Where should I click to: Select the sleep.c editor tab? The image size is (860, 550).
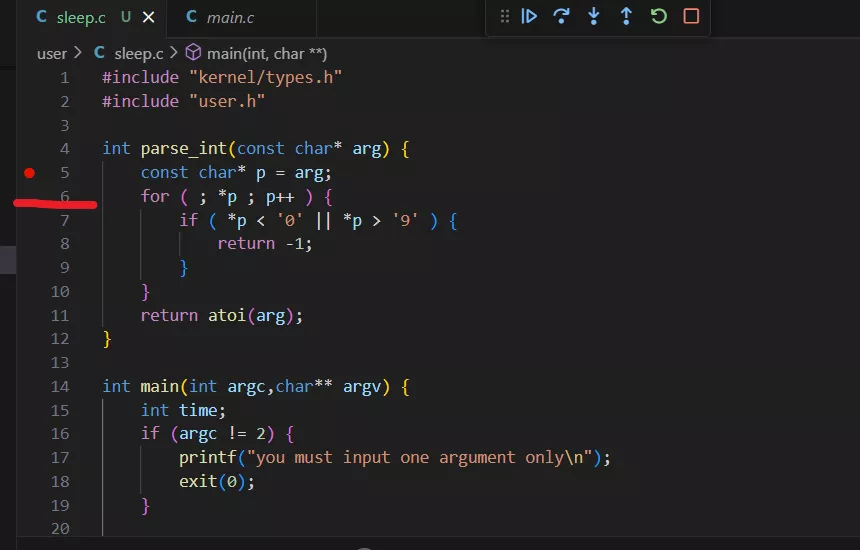80,18
